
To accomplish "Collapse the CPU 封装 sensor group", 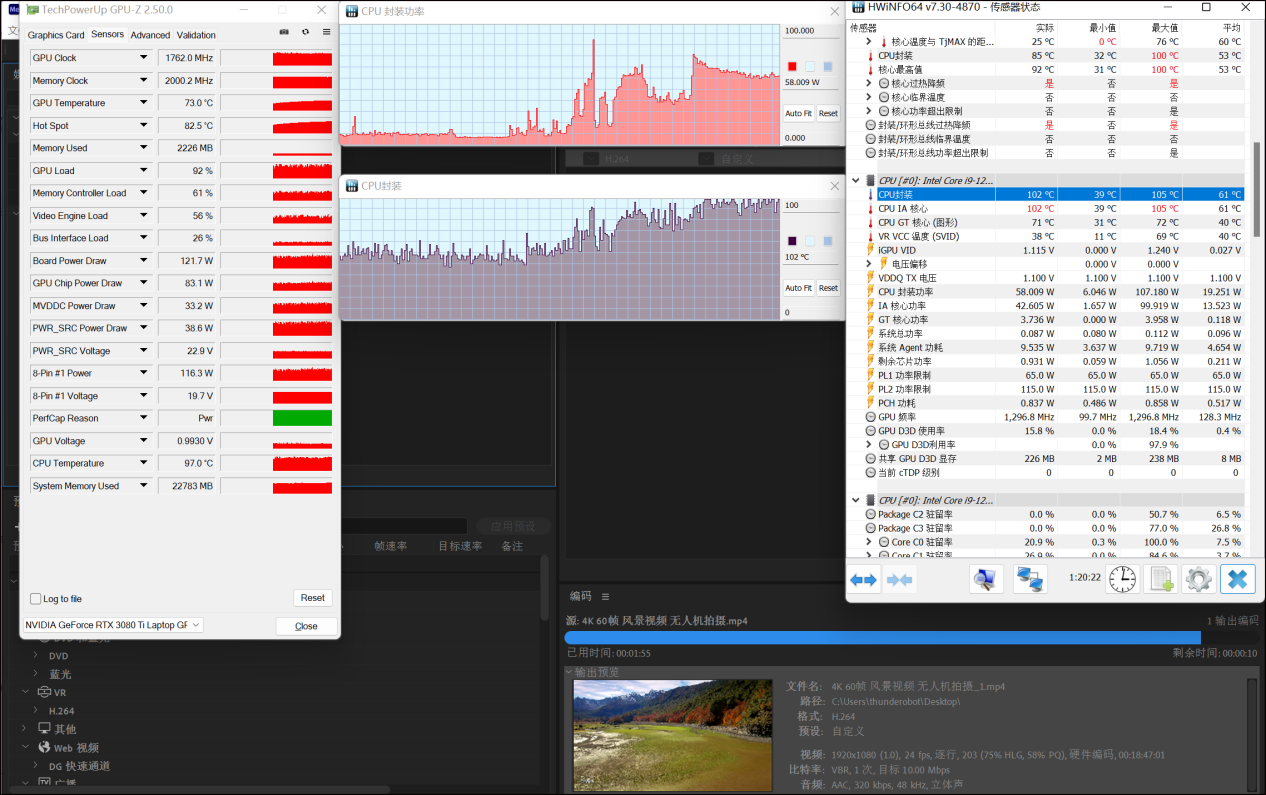I will (x=856, y=181).
